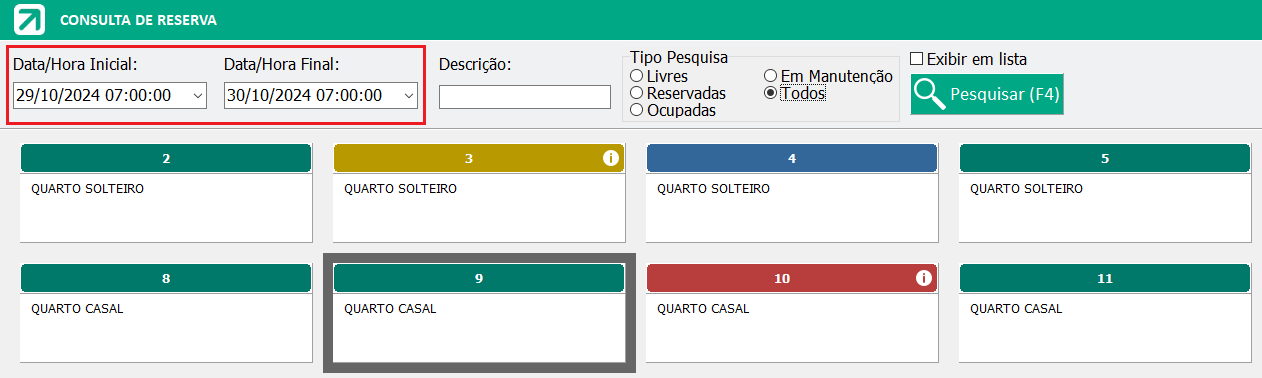Enable the Exibir em lista checkbox
1262x378 pixels.
[x=916, y=59]
